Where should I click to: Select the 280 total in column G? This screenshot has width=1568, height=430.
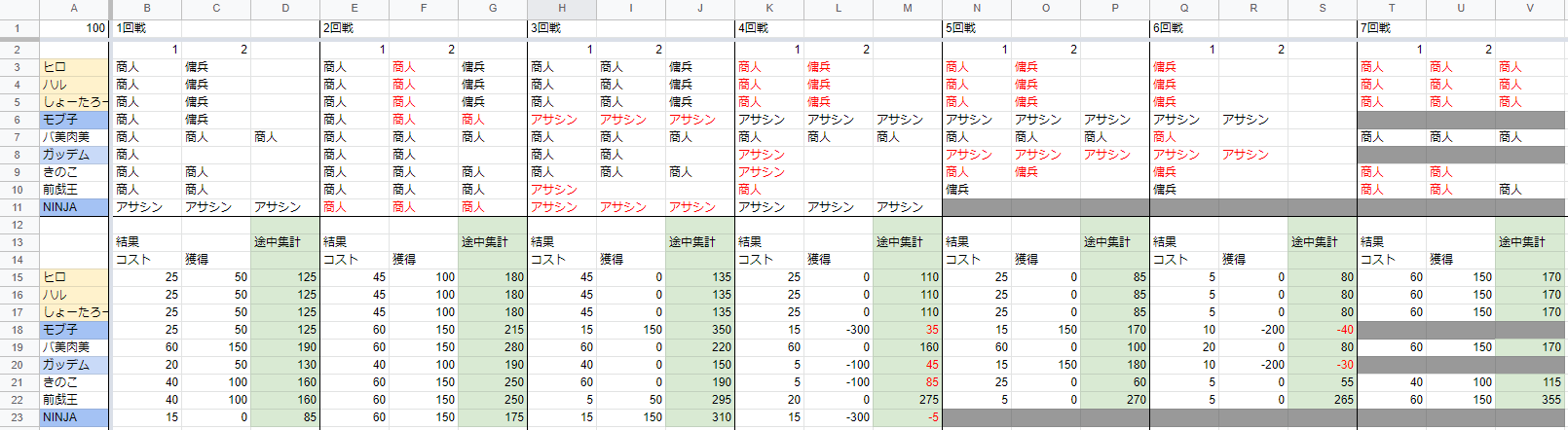[492, 347]
